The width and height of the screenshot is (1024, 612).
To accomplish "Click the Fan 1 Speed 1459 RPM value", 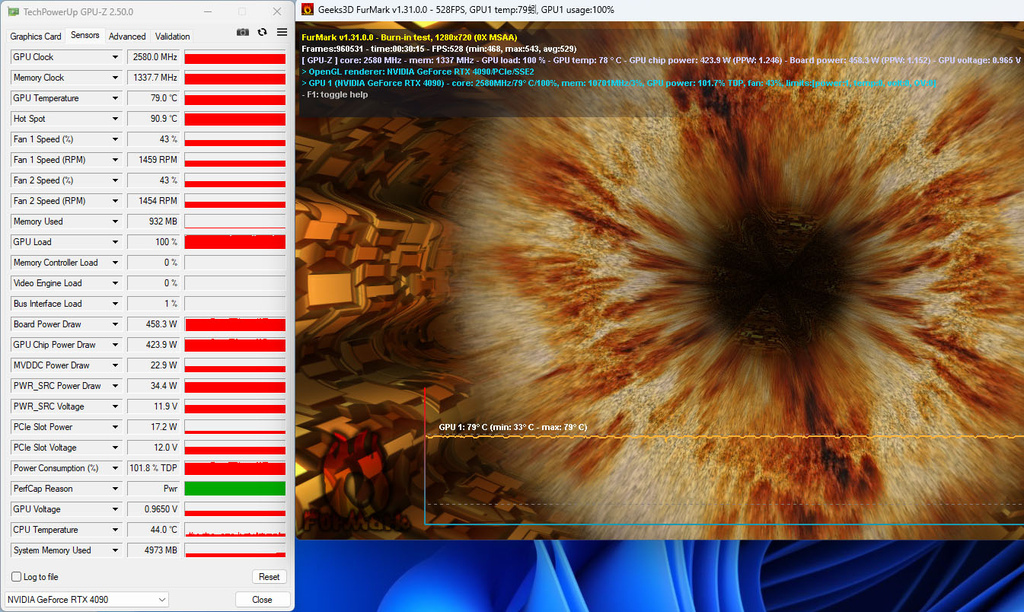I will click(153, 159).
